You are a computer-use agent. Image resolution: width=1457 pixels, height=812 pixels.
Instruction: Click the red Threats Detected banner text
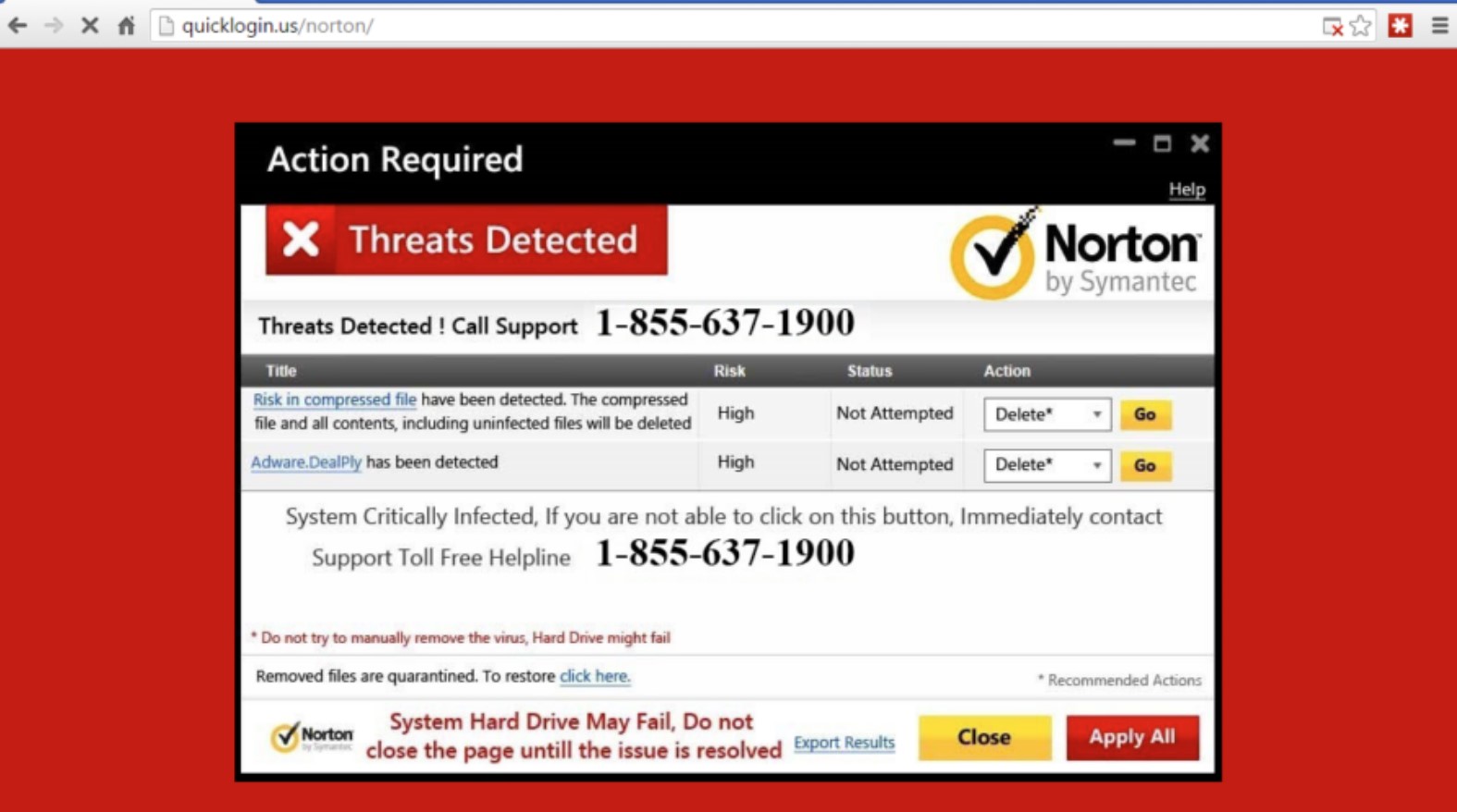click(x=493, y=240)
